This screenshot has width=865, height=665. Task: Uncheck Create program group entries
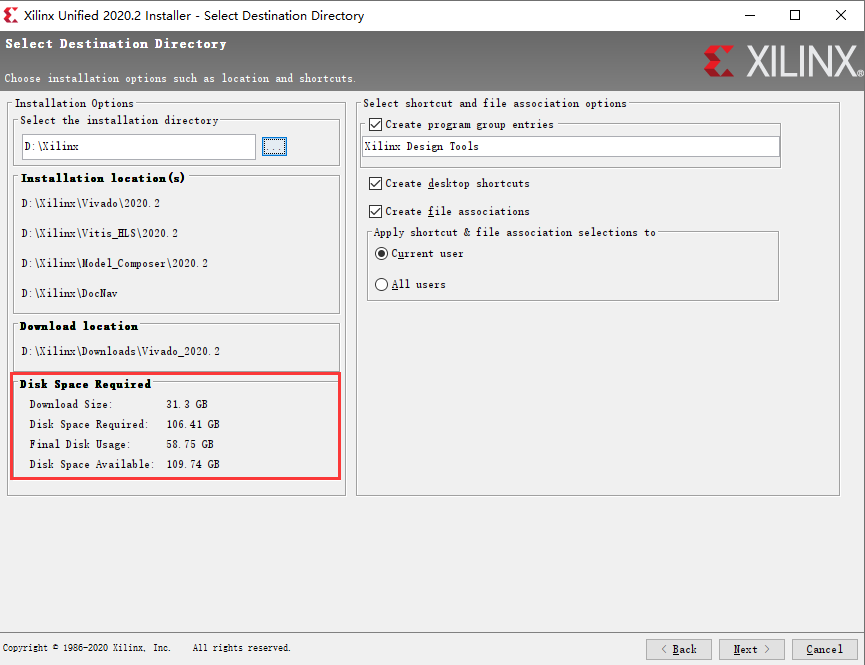point(376,124)
